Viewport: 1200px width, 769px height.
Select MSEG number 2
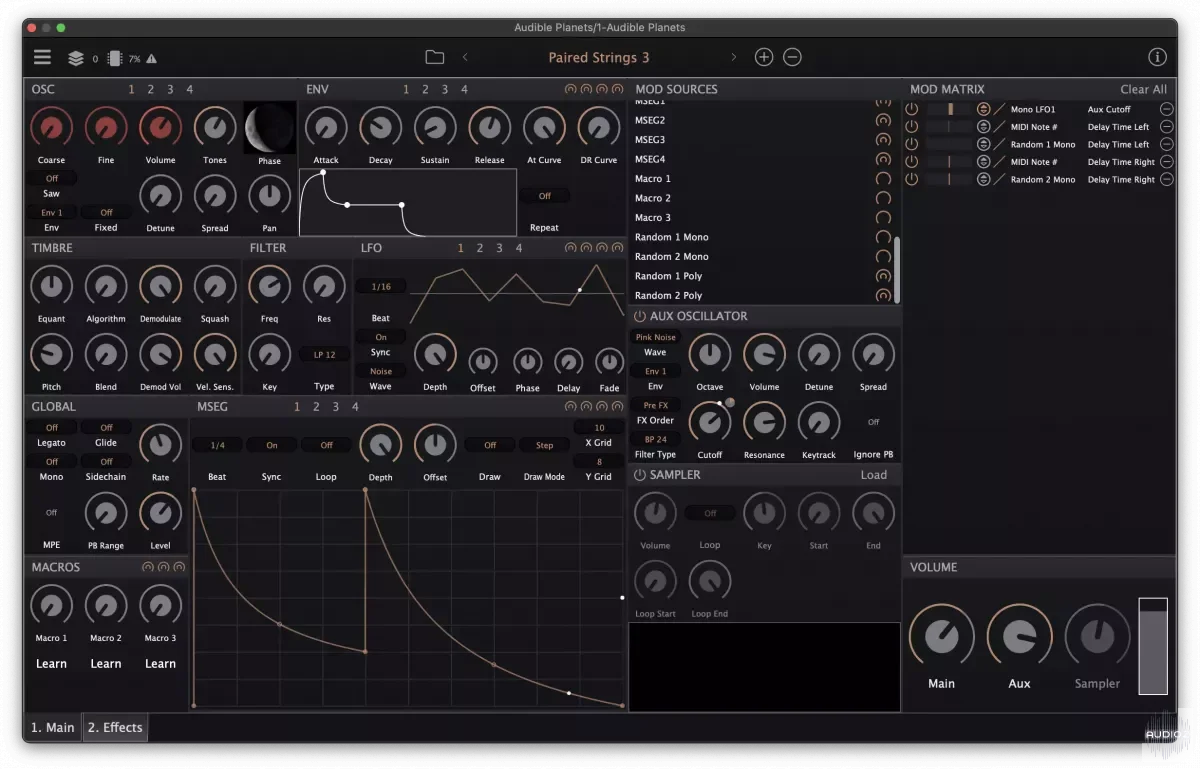click(316, 407)
